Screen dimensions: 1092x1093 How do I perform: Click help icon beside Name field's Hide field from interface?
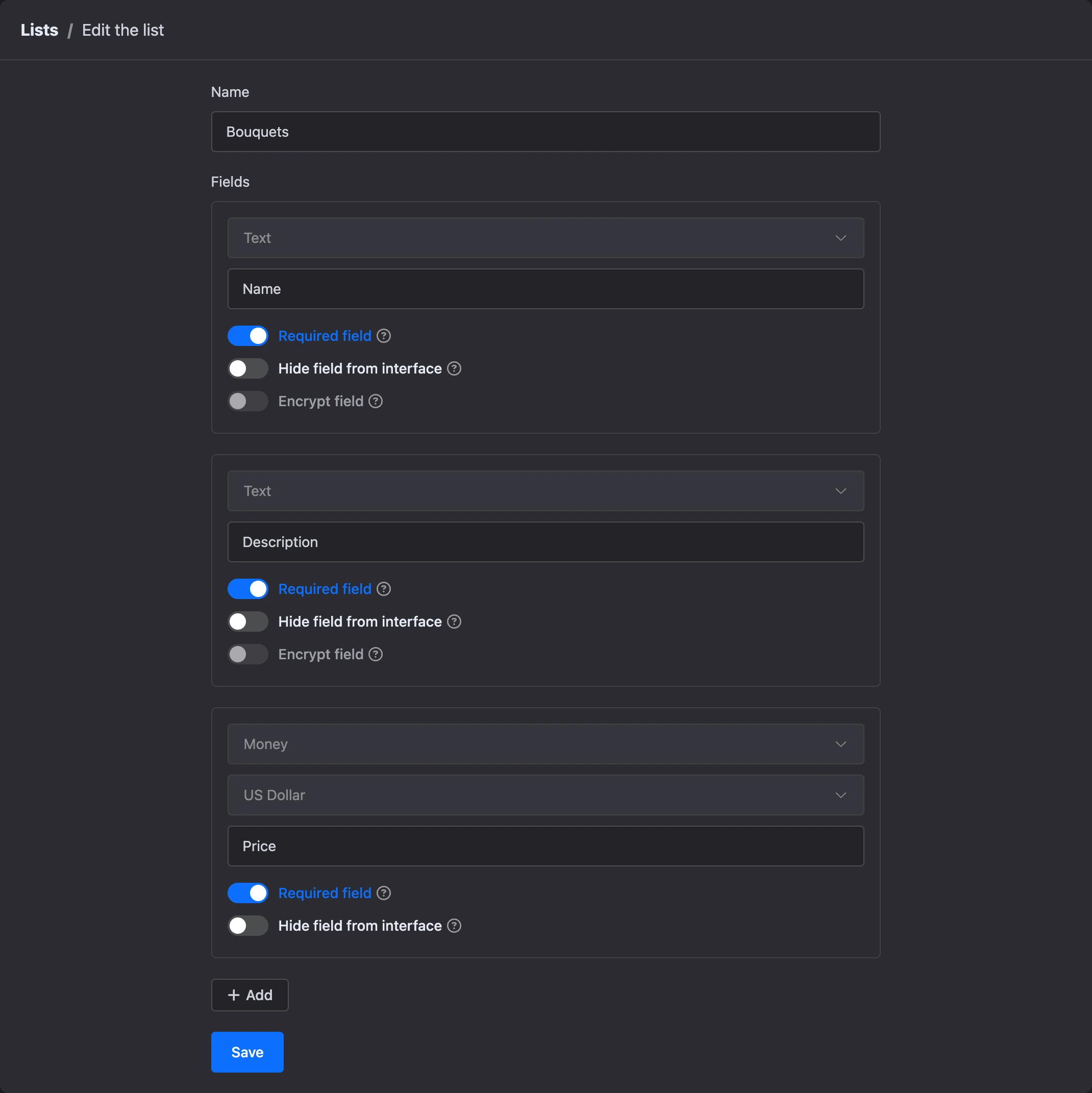(454, 369)
